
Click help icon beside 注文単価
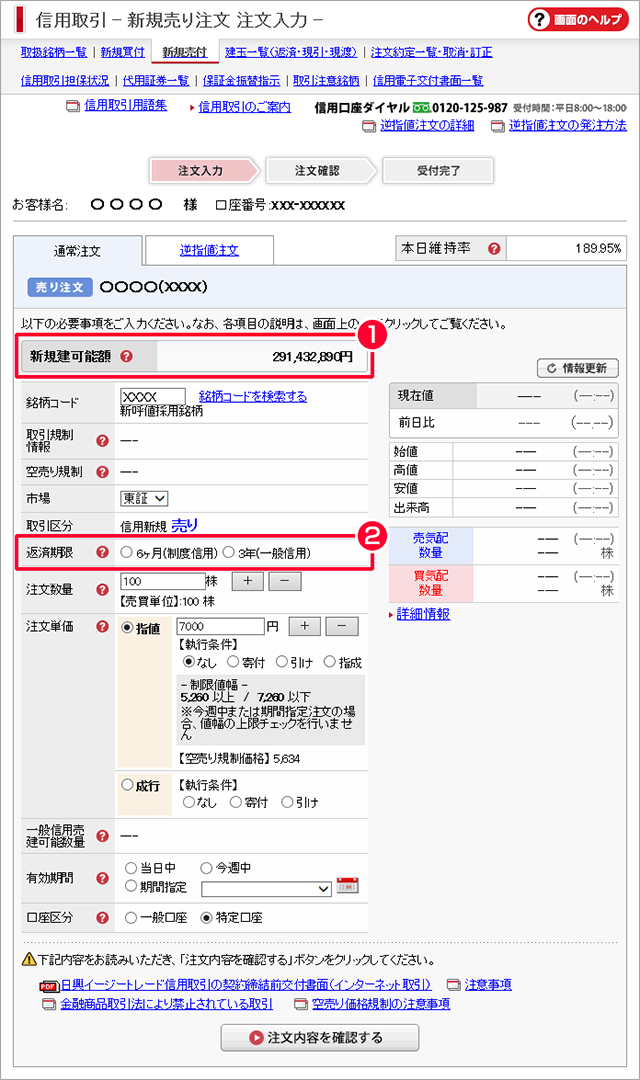102,627
